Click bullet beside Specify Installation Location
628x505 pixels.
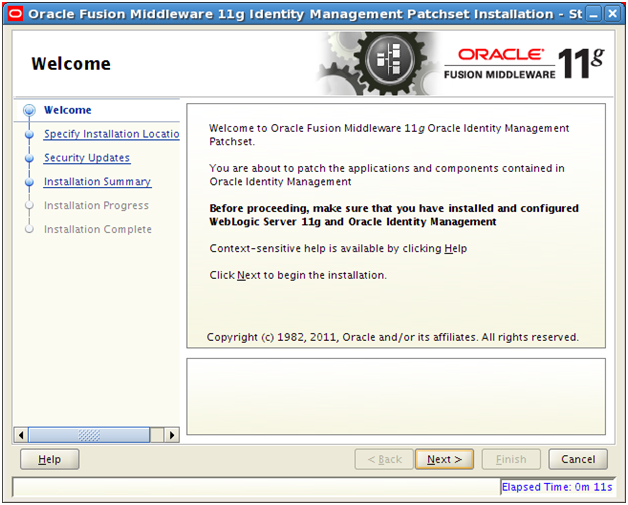[29, 134]
